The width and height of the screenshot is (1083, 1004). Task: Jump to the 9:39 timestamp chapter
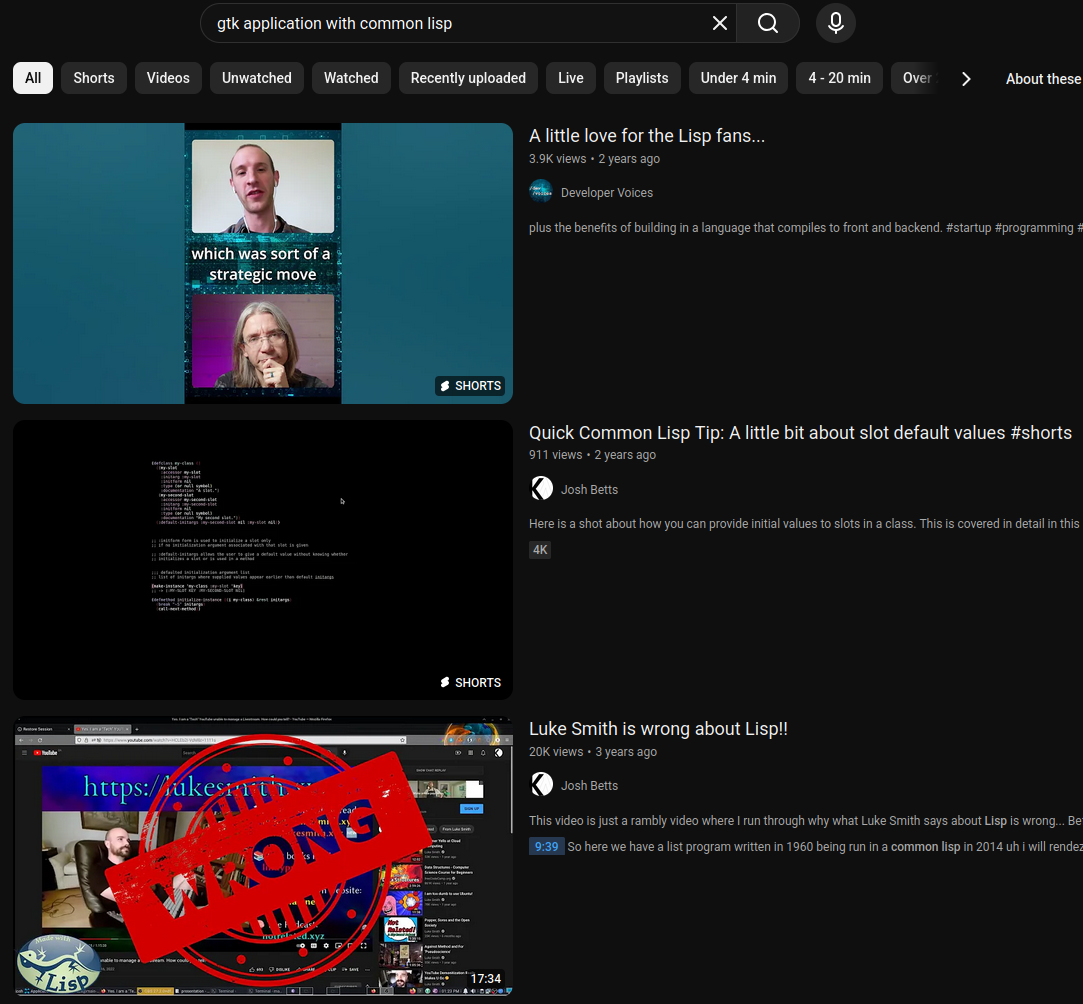click(x=546, y=847)
